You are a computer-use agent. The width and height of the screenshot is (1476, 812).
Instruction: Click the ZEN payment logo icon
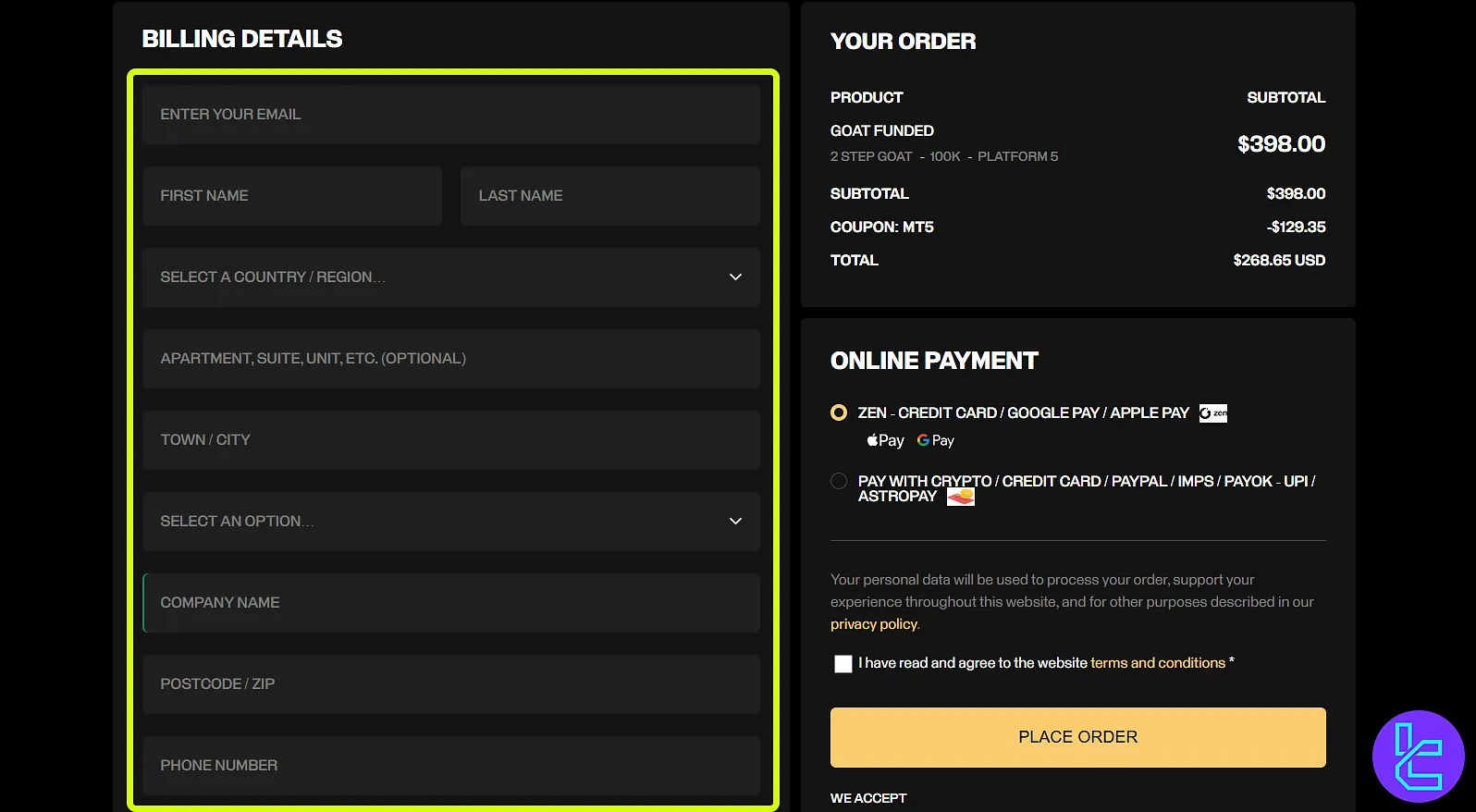[x=1212, y=413]
